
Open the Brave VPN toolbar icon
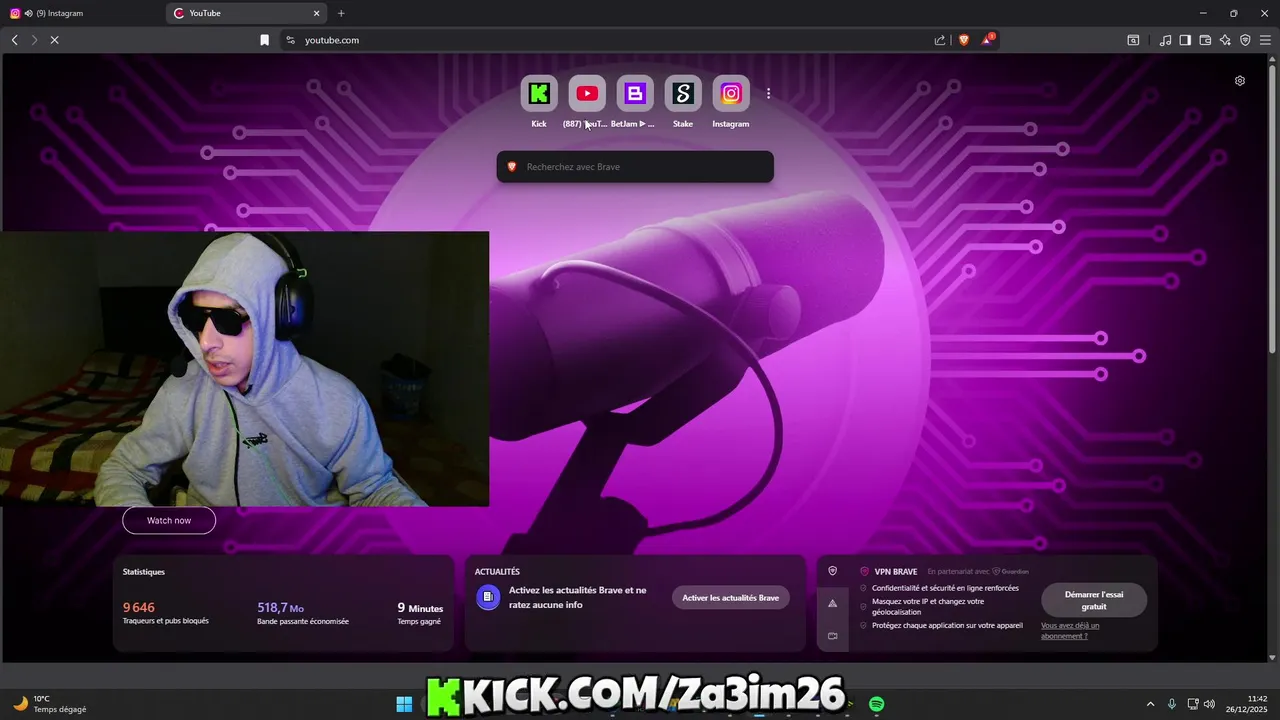1245,40
